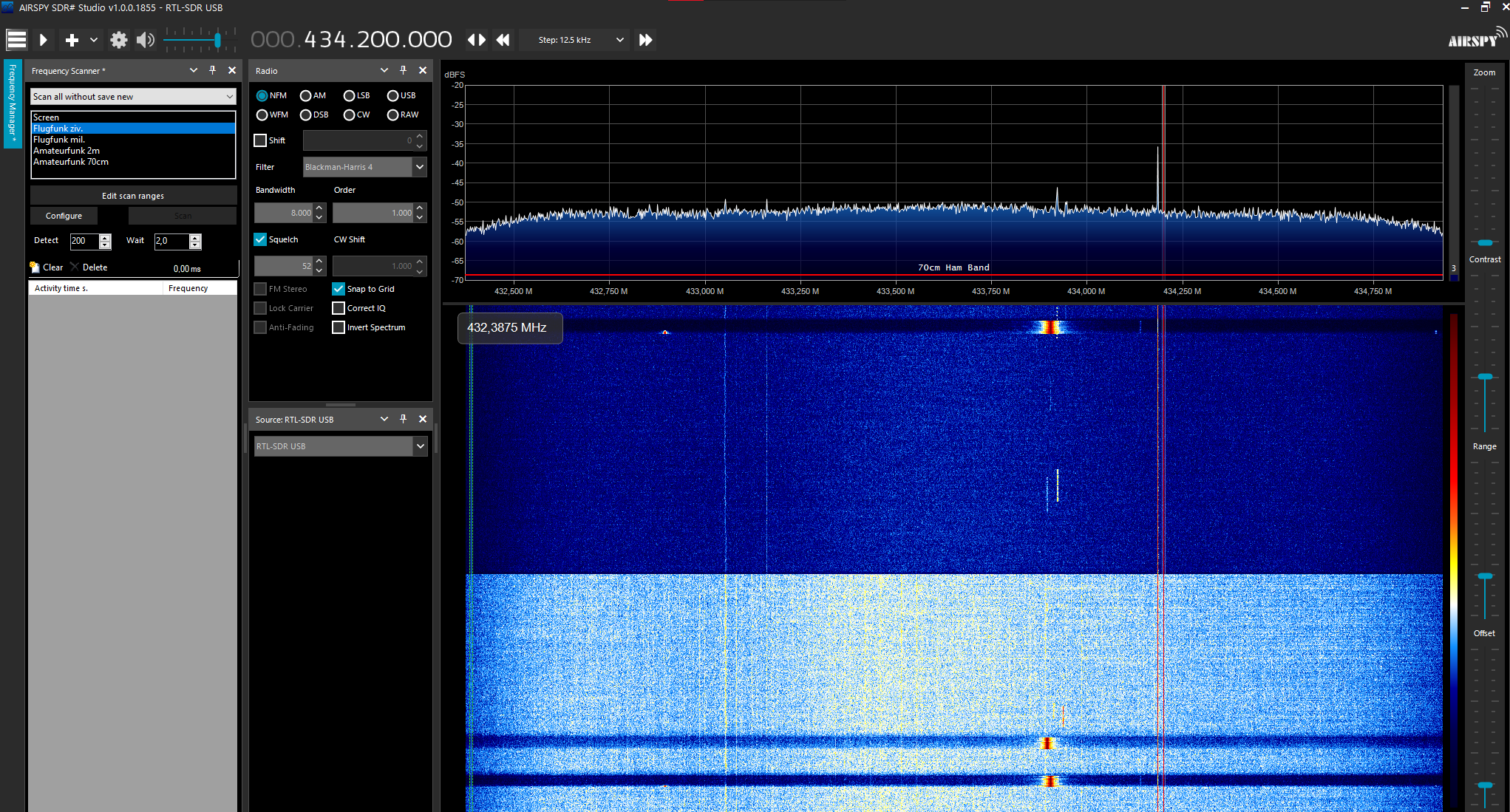Expand the arrow beside the plus icon
1510x812 pixels.
[x=94, y=40]
